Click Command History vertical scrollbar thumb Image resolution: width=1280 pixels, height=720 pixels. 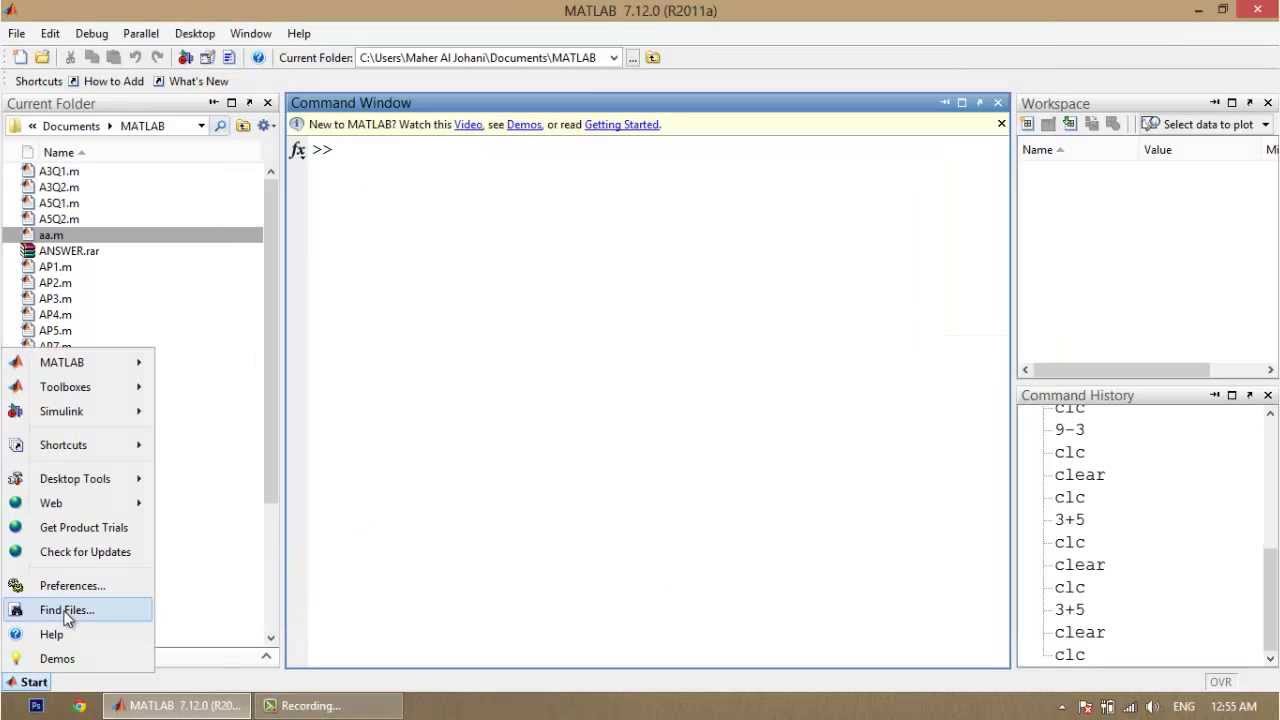[x=1270, y=597]
